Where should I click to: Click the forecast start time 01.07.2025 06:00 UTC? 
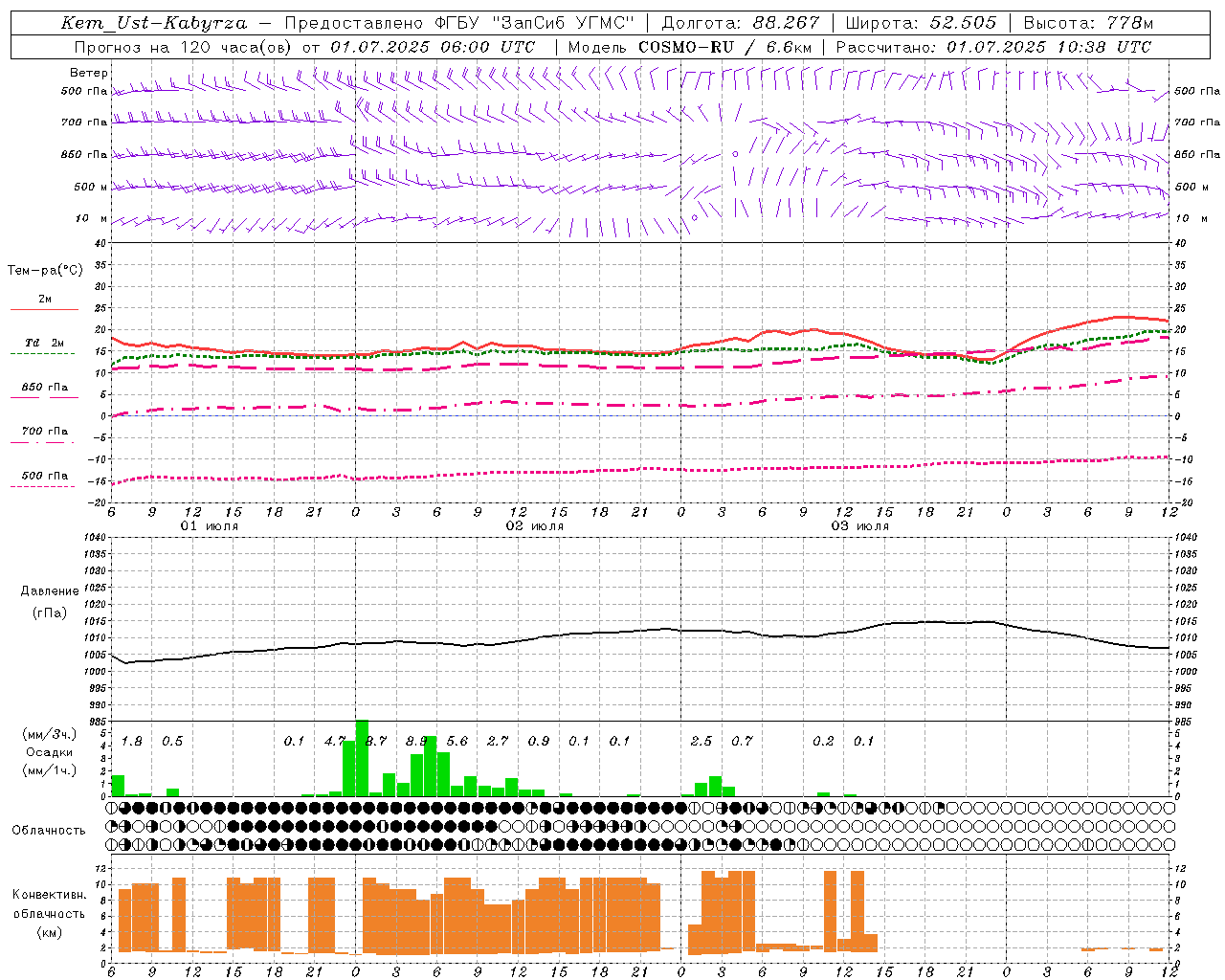click(433, 47)
